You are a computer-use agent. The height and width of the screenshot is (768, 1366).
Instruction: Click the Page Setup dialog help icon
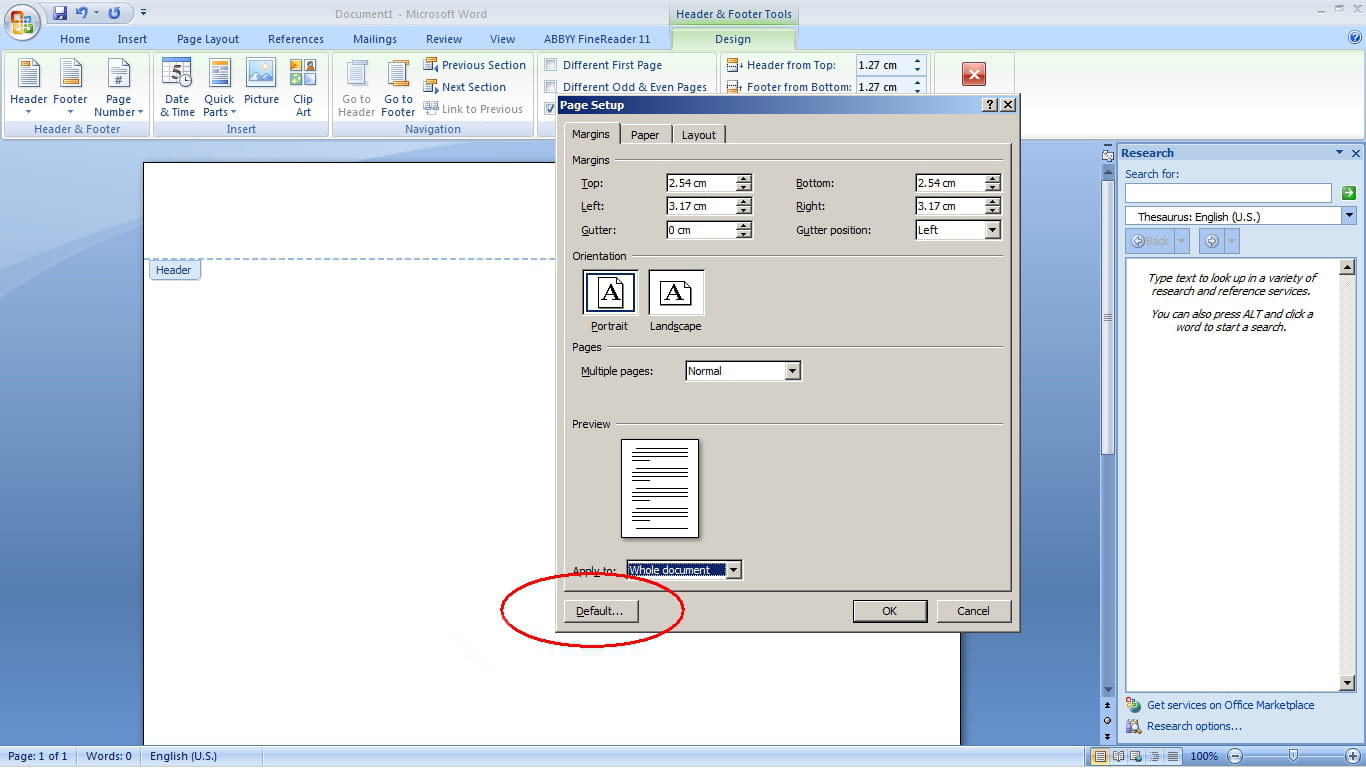click(x=990, y=105)
